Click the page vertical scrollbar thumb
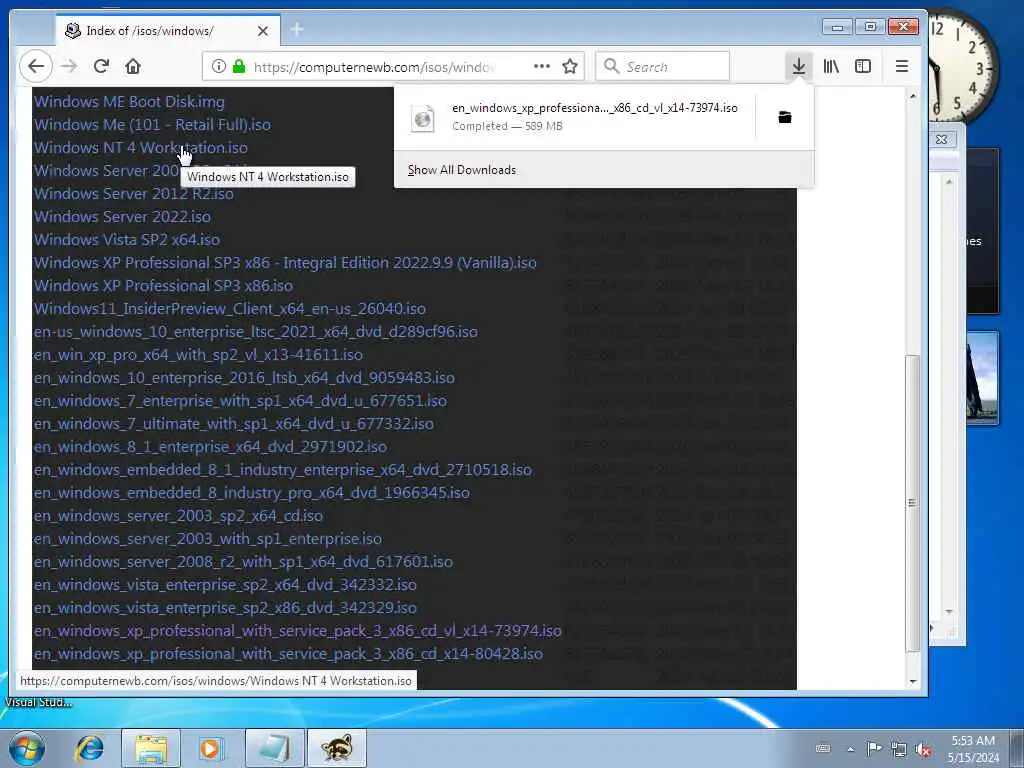The height and width of the screenshot is (768, 1024). [x=912, y=503]
